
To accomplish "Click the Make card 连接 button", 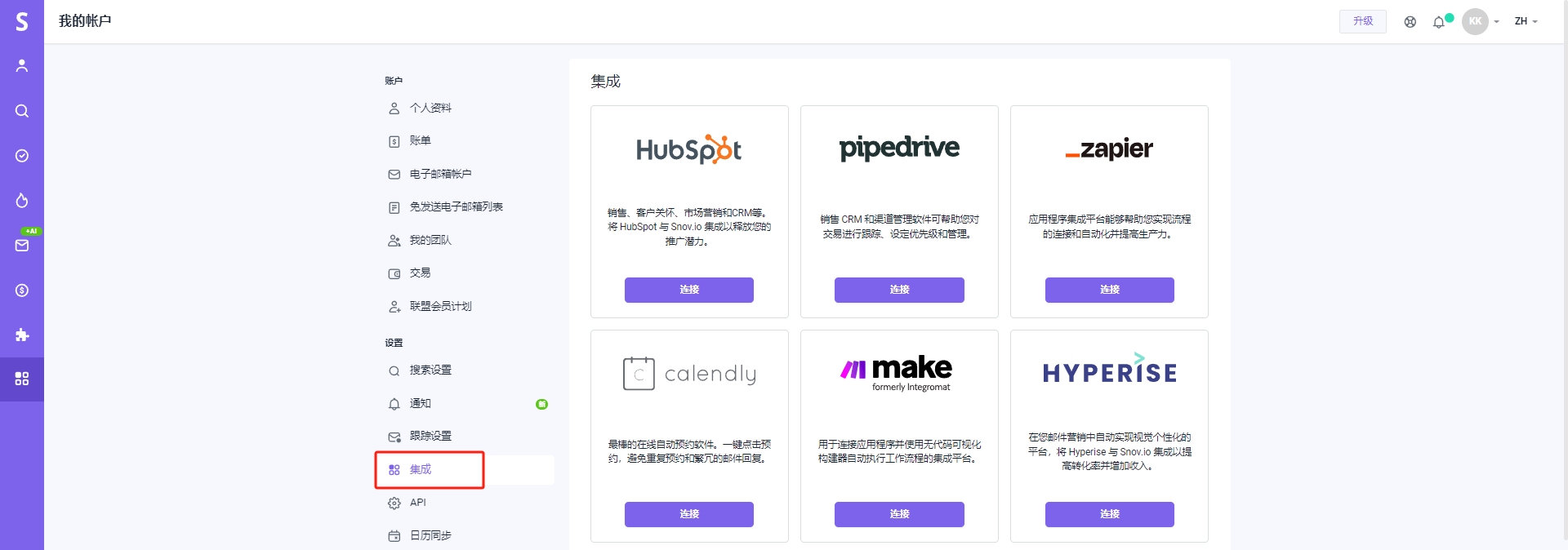I will tap(899, 514).
